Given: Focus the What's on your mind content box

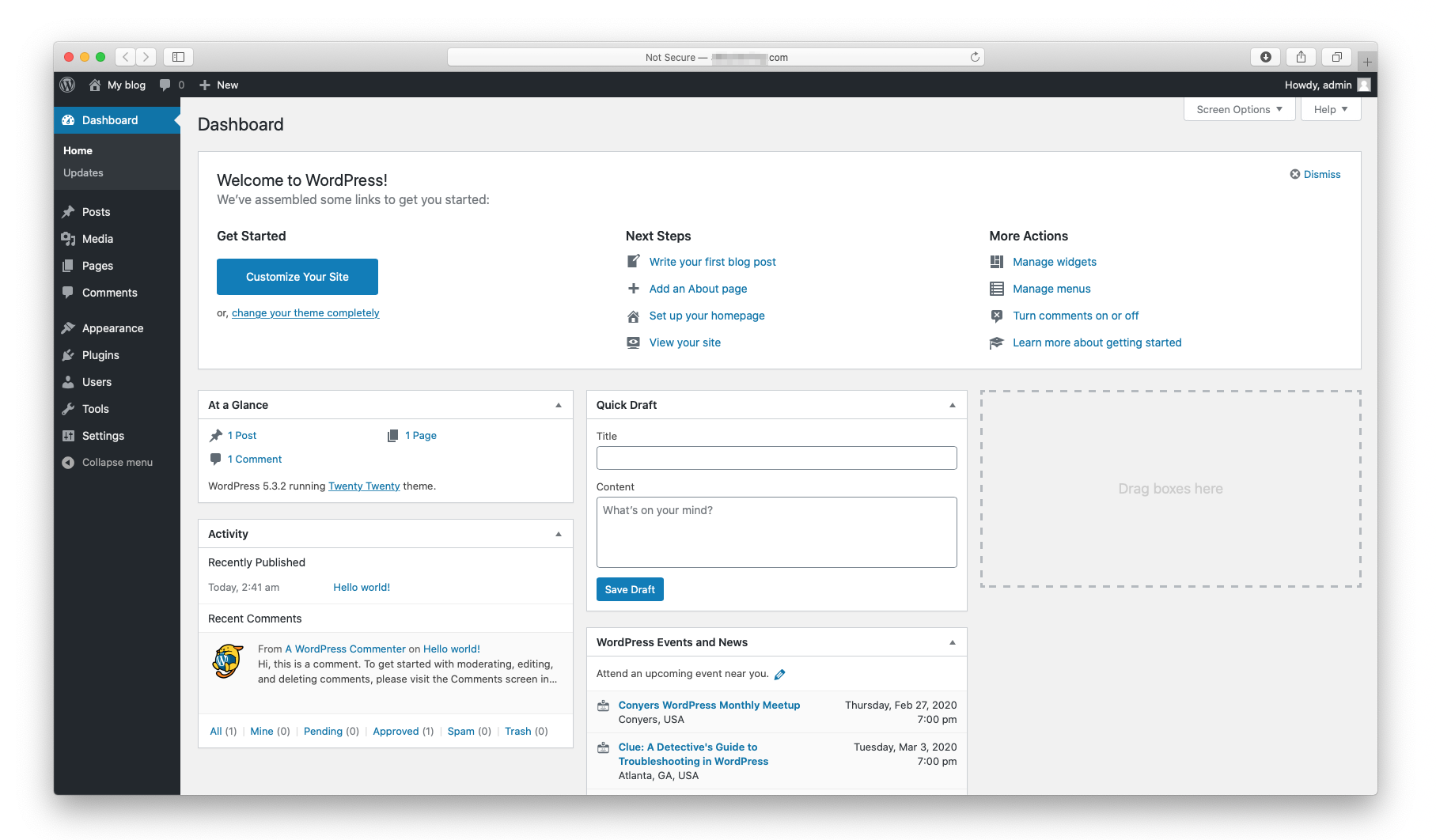Looking at the screenshot, I should pos(777,532).
